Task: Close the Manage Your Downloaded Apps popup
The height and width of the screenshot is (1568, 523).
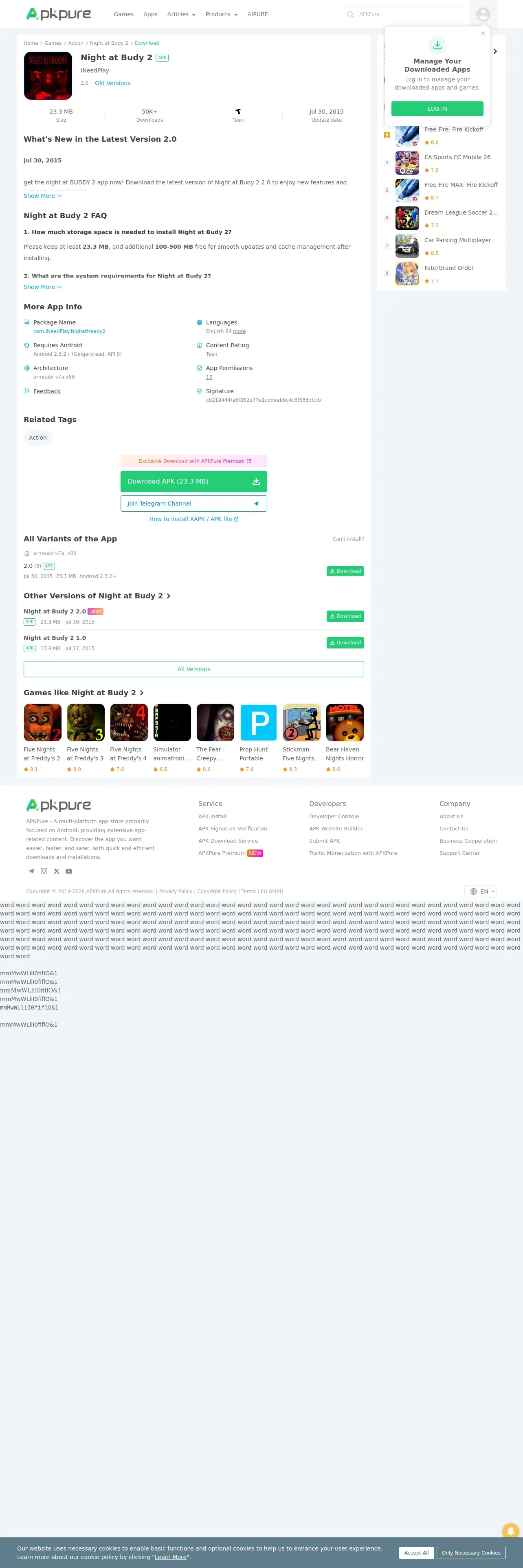Action: tap(483, 33)
